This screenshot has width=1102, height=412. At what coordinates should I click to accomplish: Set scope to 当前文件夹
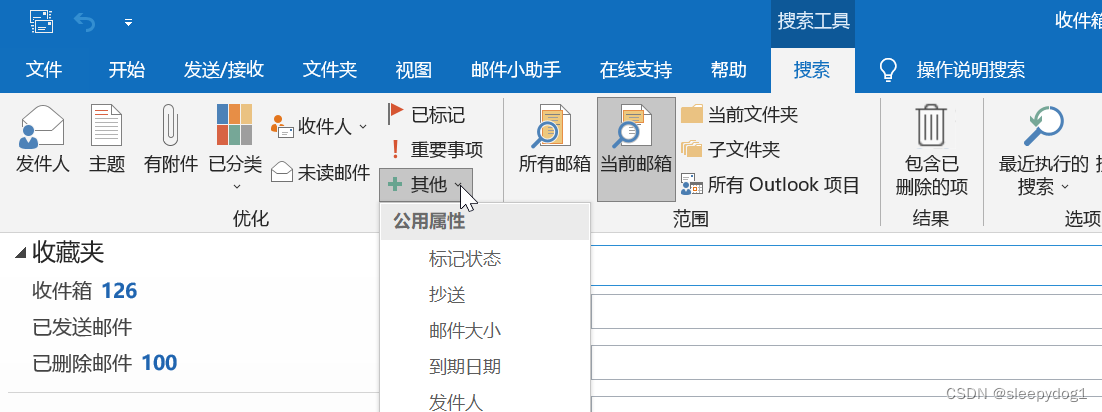coord(739,114)
